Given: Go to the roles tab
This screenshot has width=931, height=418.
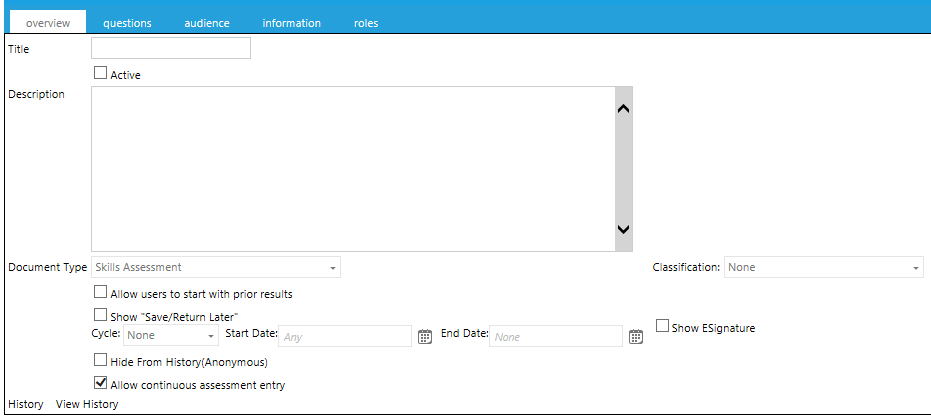Looking at the screenshot, I should coord(366,23).
